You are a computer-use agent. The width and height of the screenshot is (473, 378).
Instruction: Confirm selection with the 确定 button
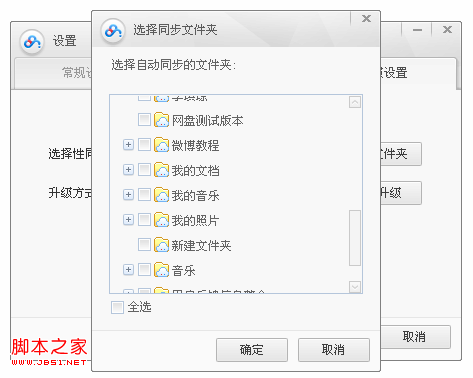pos(252,350)
